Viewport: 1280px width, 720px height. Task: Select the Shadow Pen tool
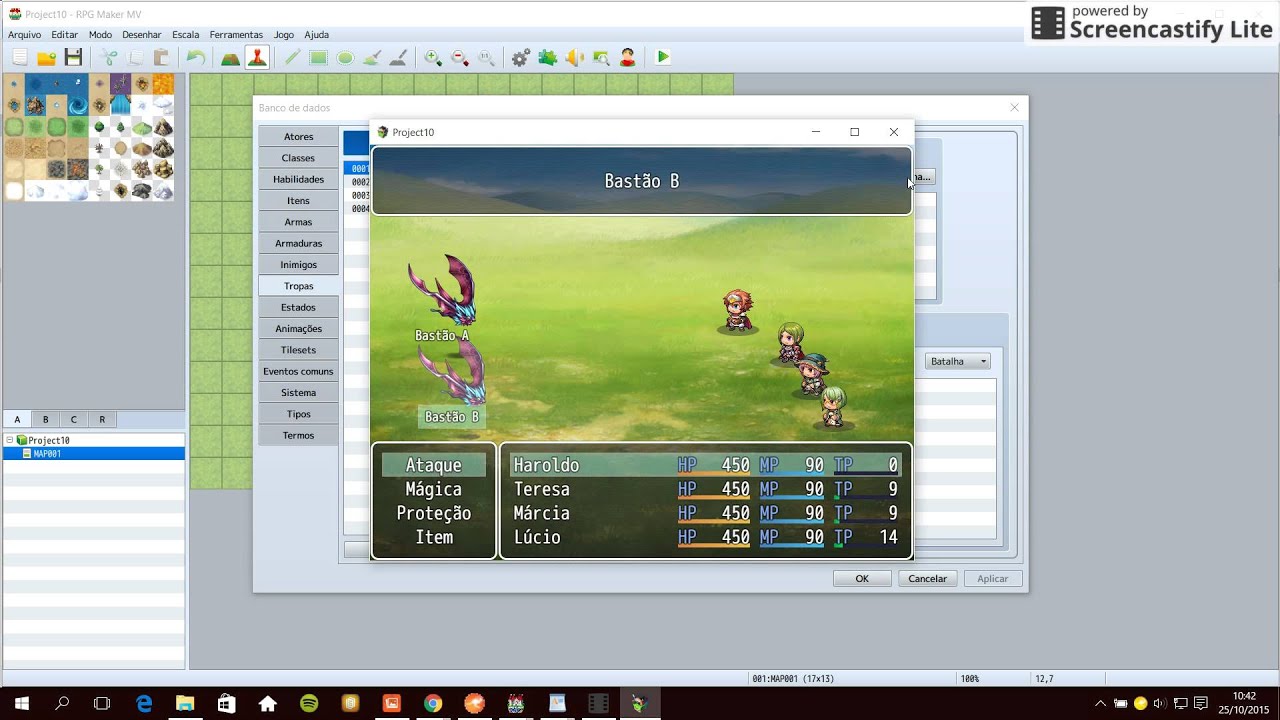(x=398, y=58)
